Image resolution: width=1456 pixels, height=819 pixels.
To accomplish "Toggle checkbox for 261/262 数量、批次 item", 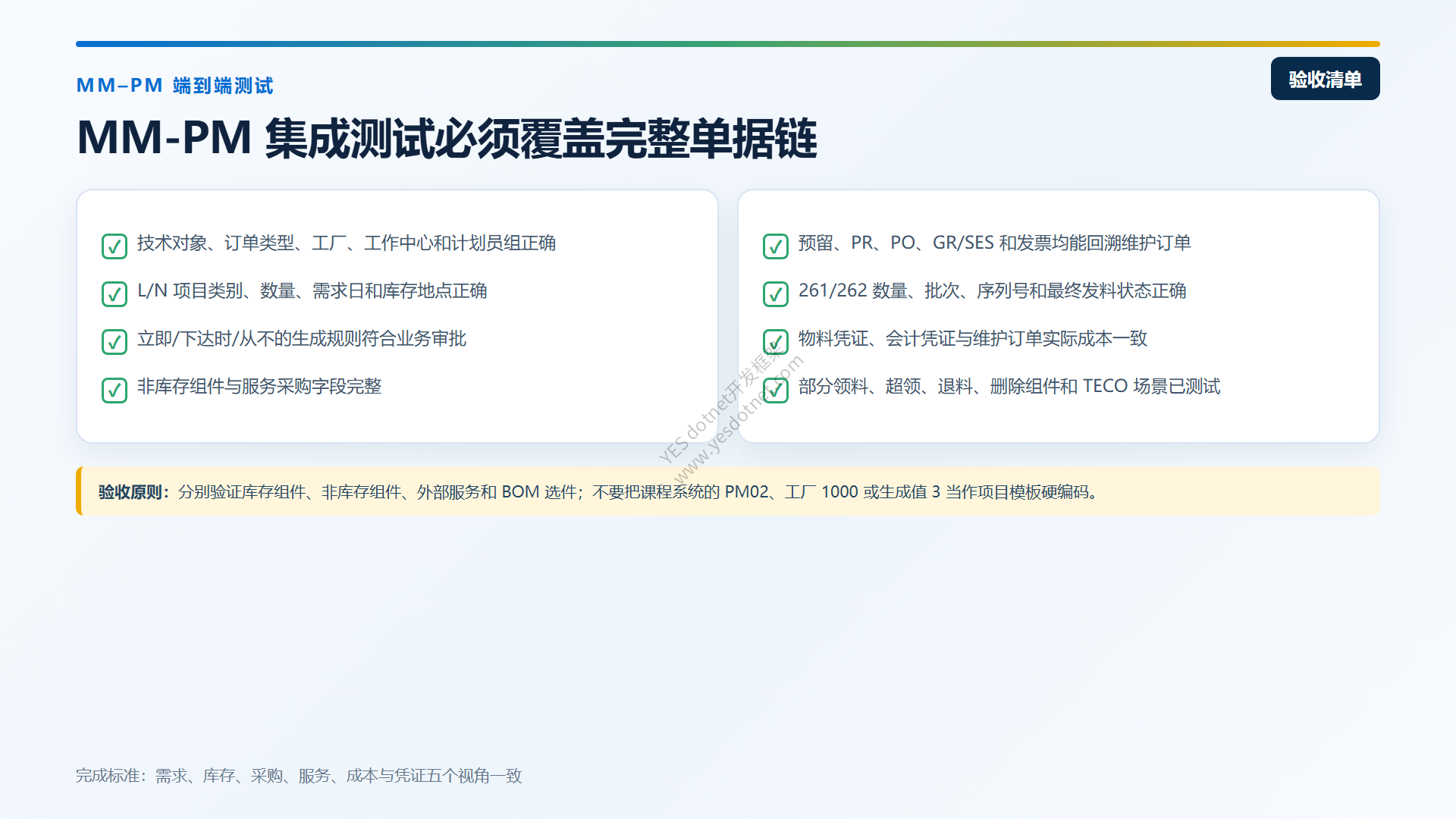I will tap(776, 294).
